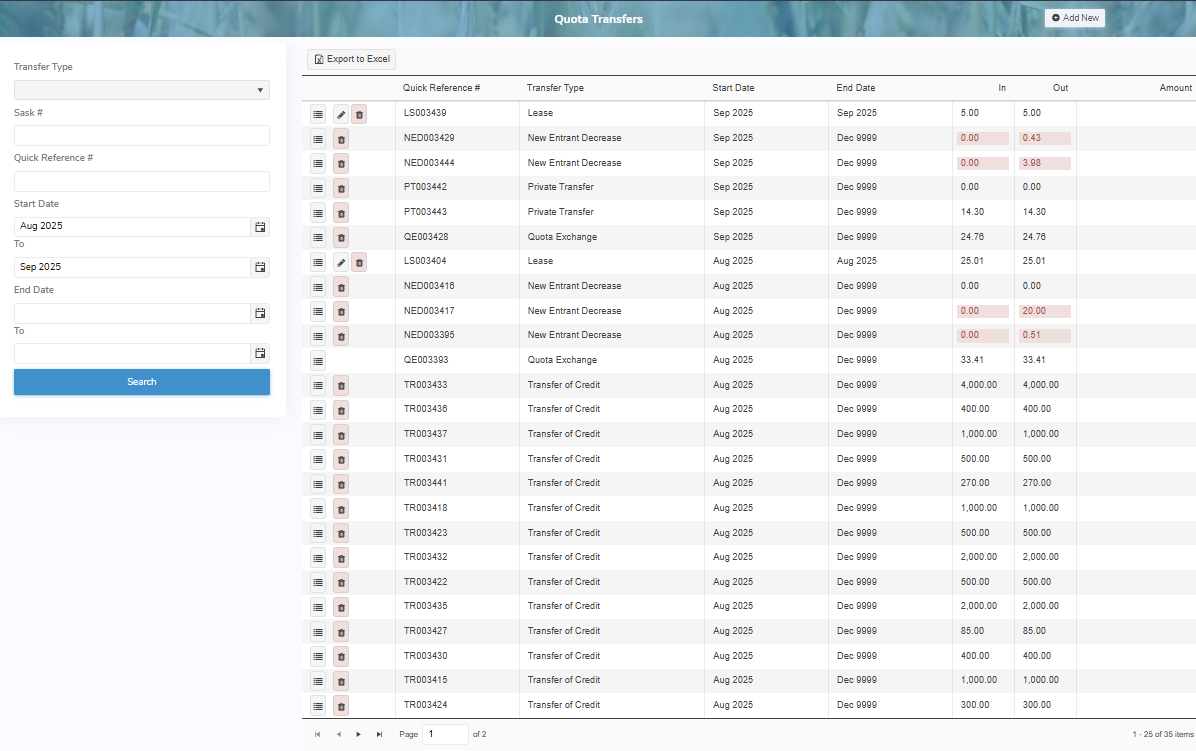Viewport: 1196px width, 751px height.
Task: Click the Page number input box
Action: tap(443, 733)
